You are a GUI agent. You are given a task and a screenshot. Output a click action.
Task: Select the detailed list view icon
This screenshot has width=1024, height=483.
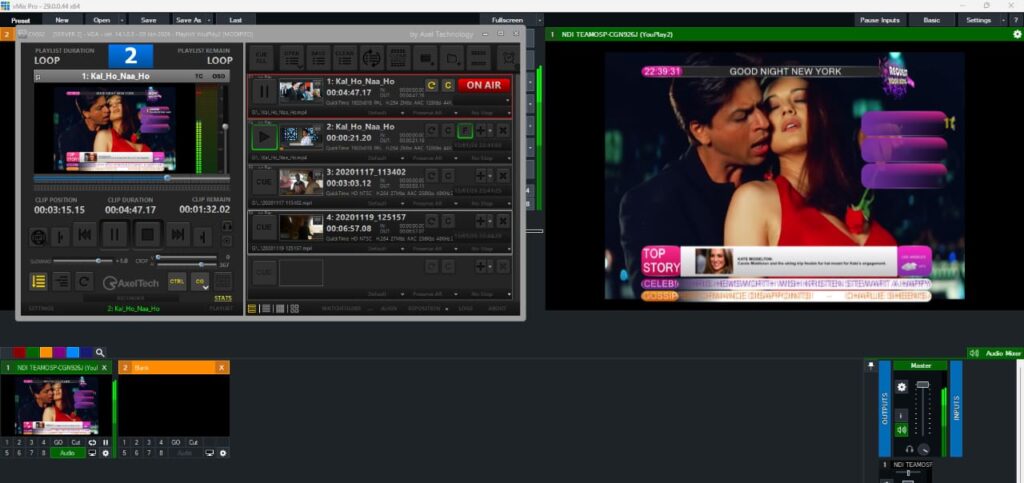tap(252, 309)
